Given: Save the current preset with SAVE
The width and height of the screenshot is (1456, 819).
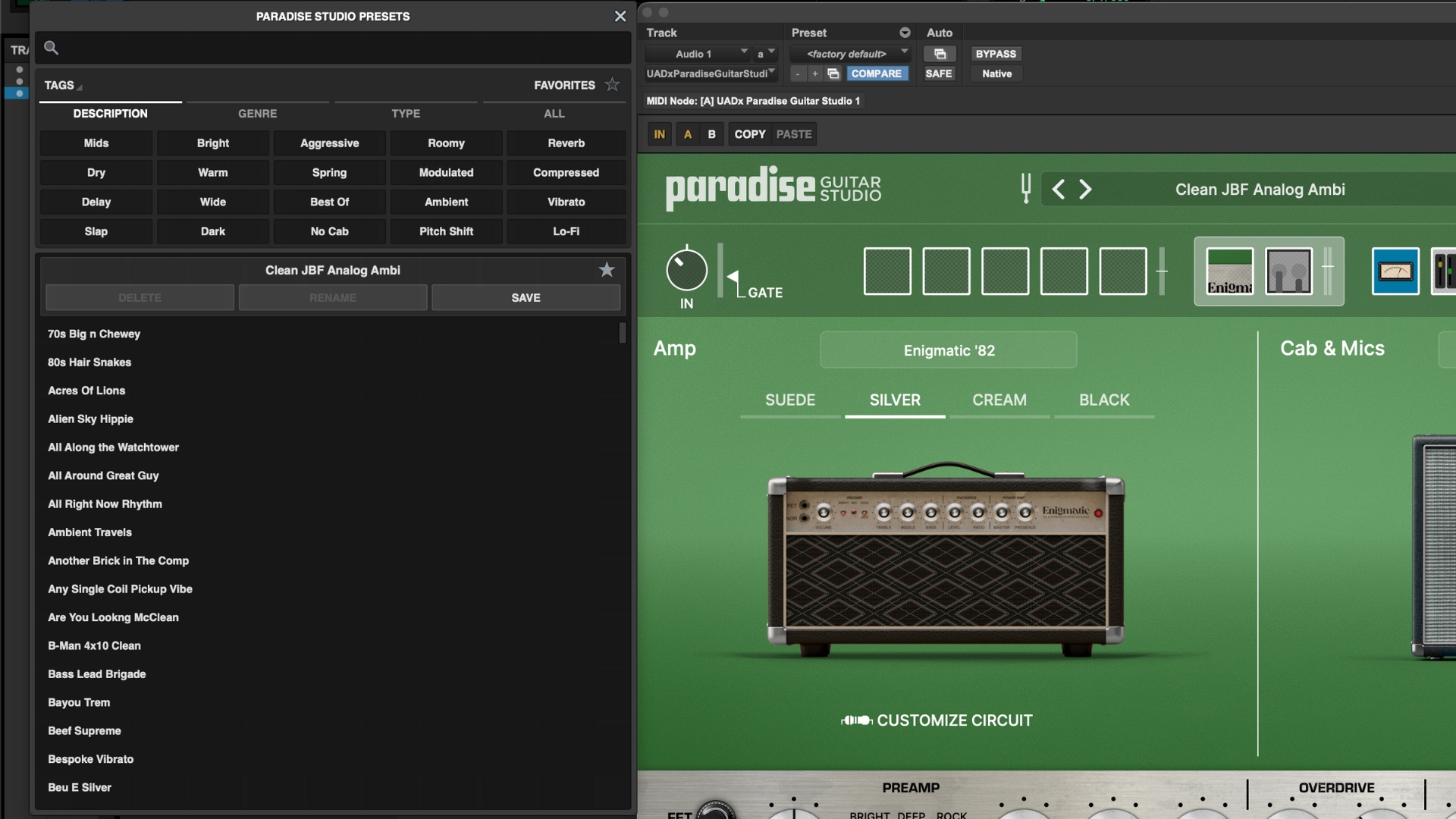Looking at the screenshot, I should point(526,297).
